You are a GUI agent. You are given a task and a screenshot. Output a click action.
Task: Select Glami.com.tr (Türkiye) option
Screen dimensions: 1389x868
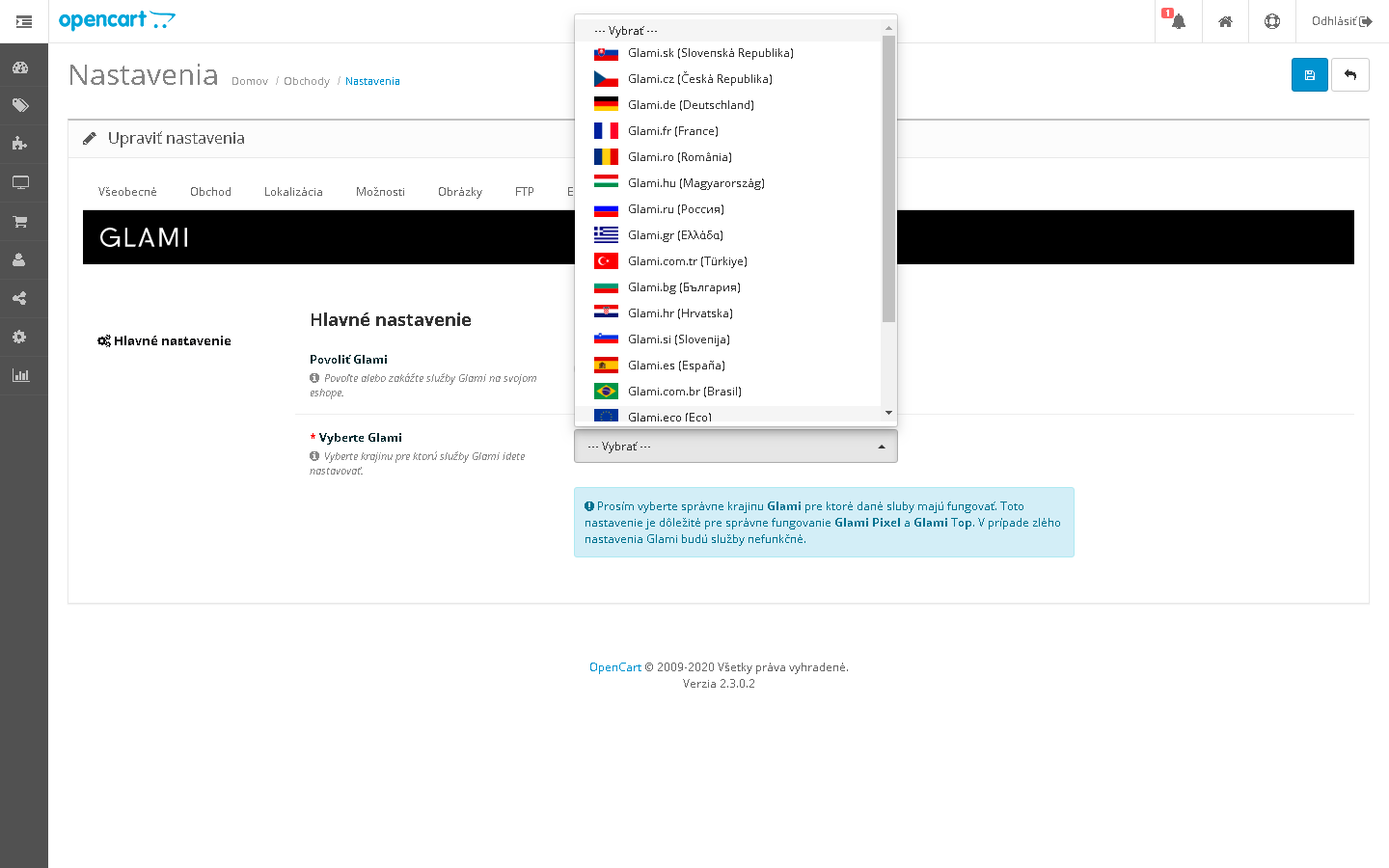[728, 261]
